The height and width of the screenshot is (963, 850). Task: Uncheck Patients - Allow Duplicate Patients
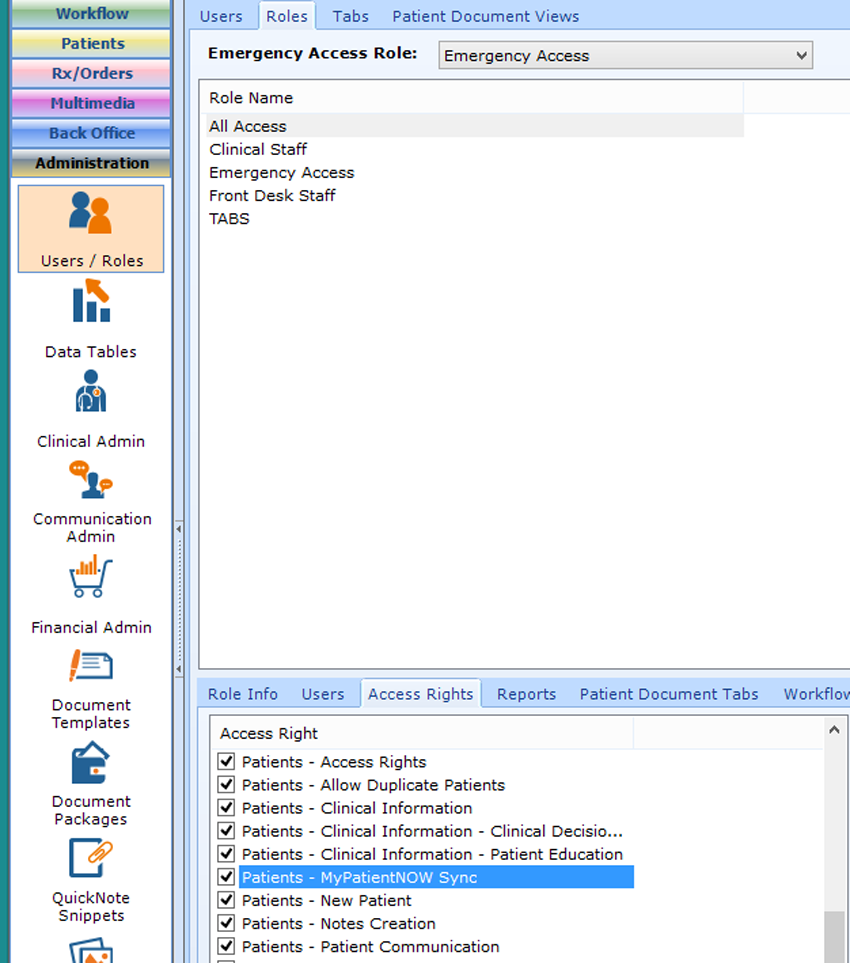coord(226,785)
